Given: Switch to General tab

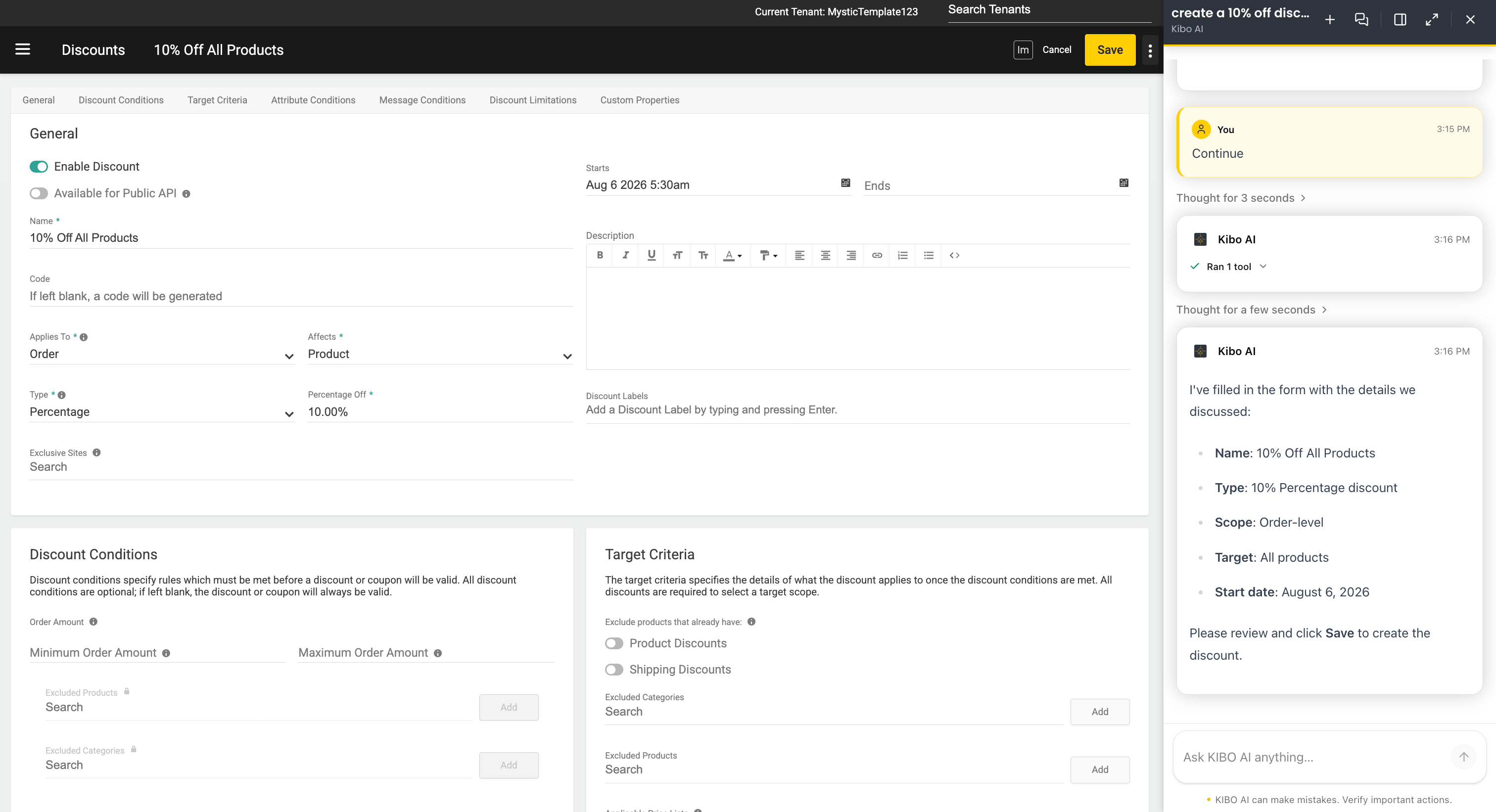Looking at the screenshot, I should coord(38,100).
